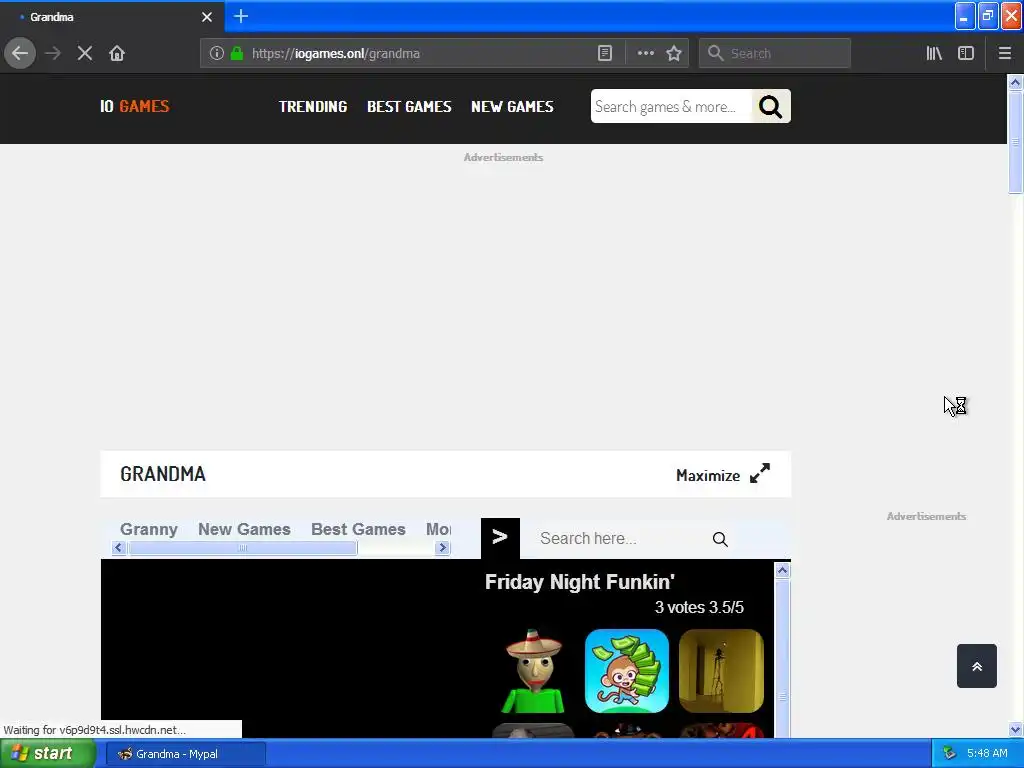Viewport: 1024px width, 768px height.
Task: Click the green padlock security icon
Action: (x=237, y=54)
